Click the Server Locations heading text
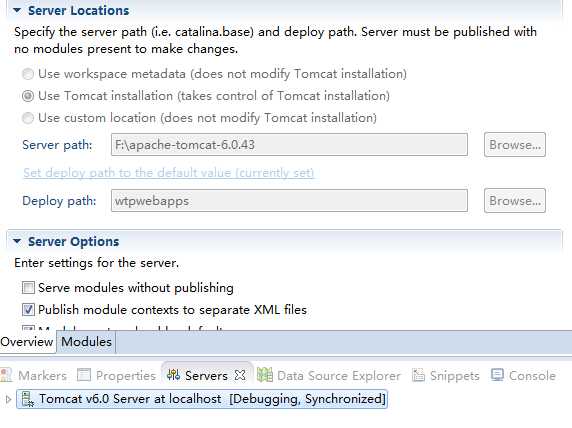Screen dimensions: 572x428 [x=78, y=11]
